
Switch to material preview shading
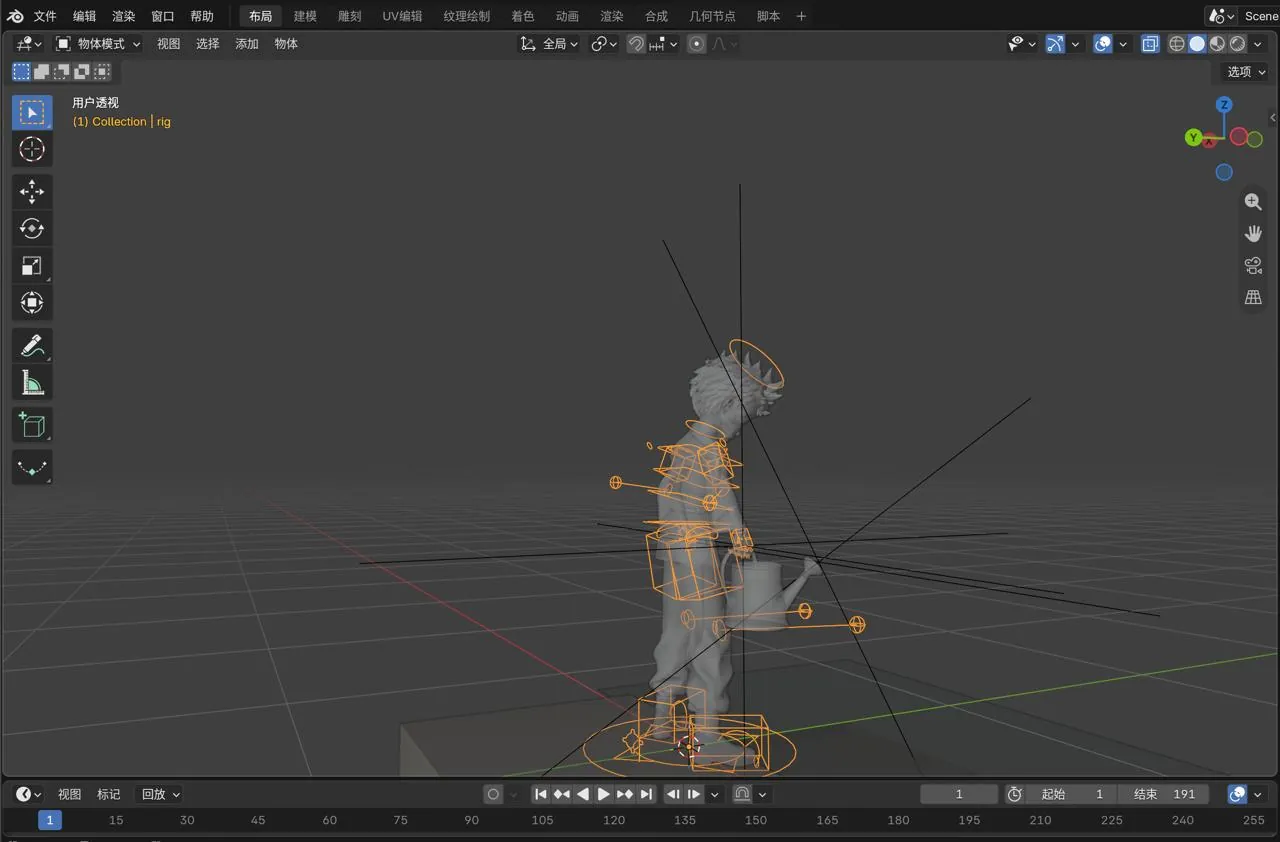tap(1217, 44)
